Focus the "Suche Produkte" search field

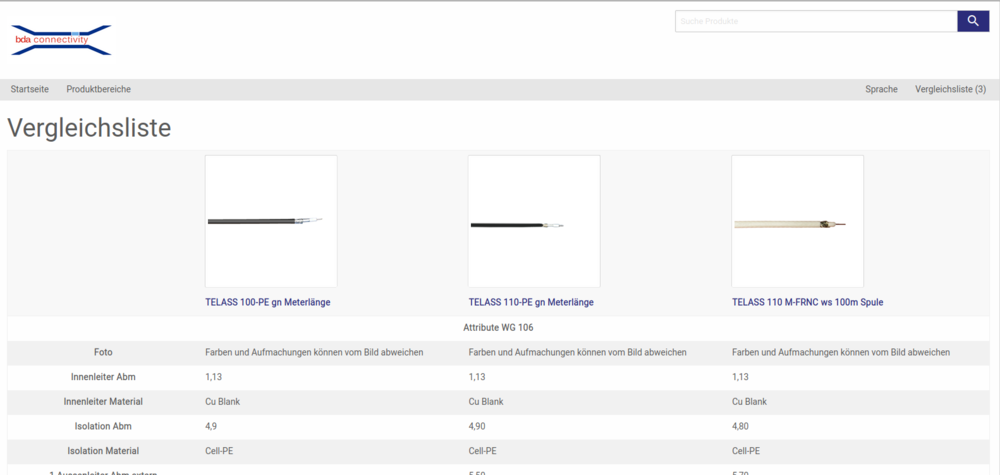pos(815,21)
